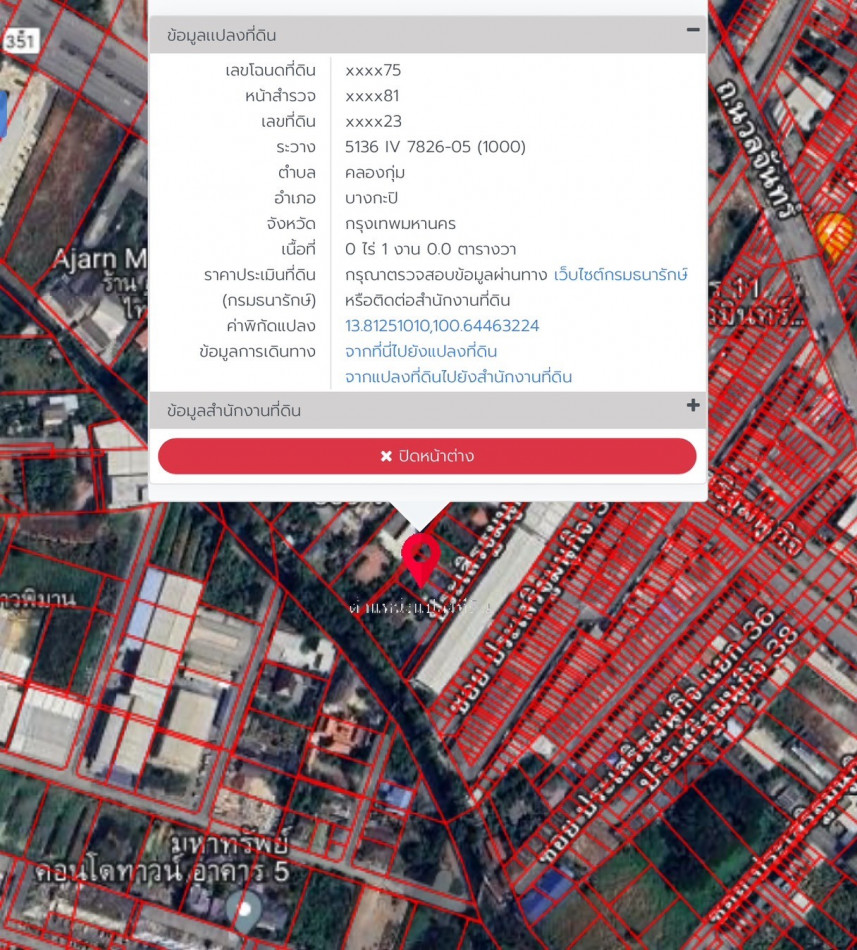Click the ข้อมูลแปลงที่ดิน header title
This screenshot has width=857, height=950.
coord(222,35)
